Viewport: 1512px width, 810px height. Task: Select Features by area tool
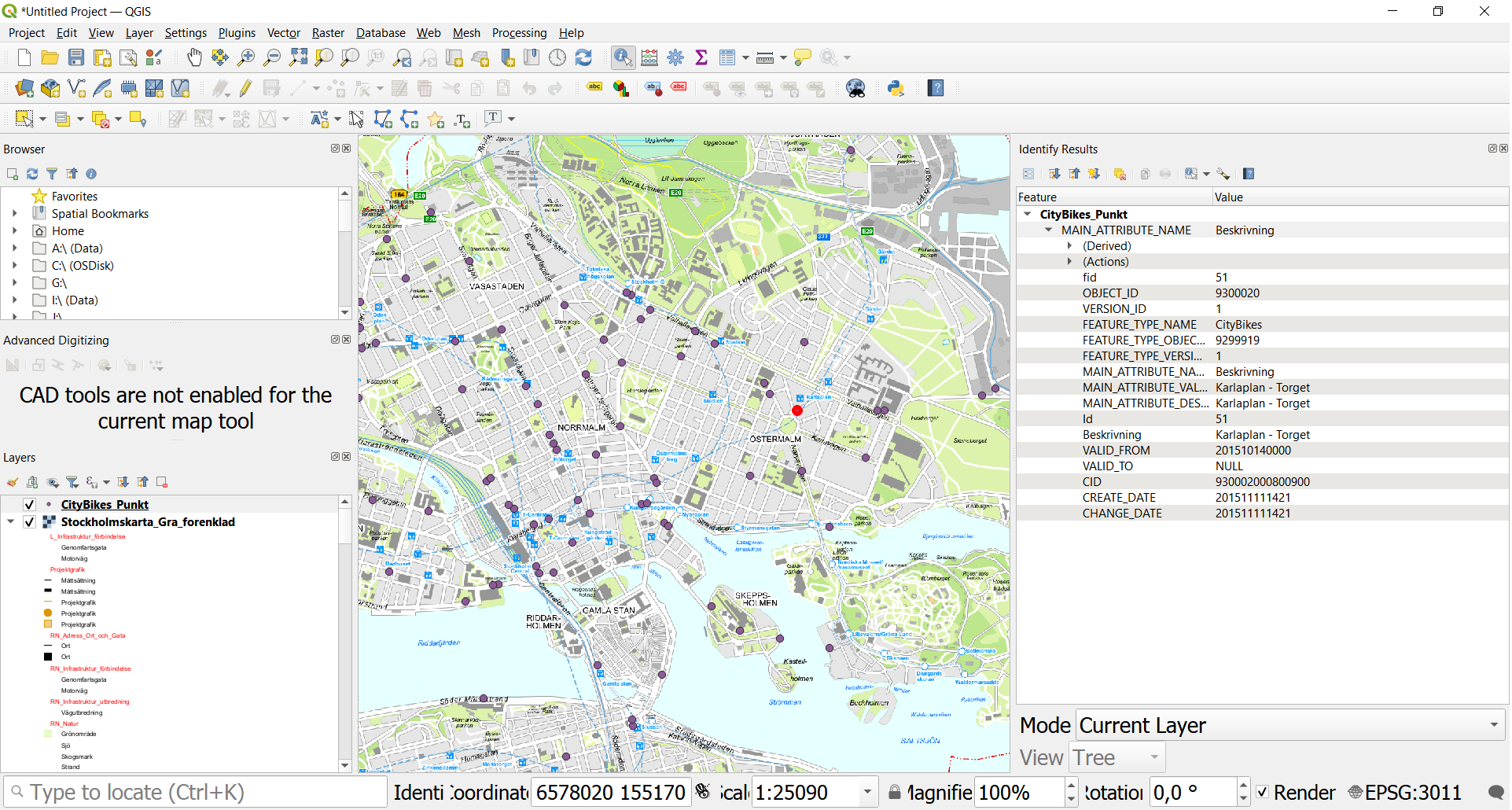(x=24, y=119)
